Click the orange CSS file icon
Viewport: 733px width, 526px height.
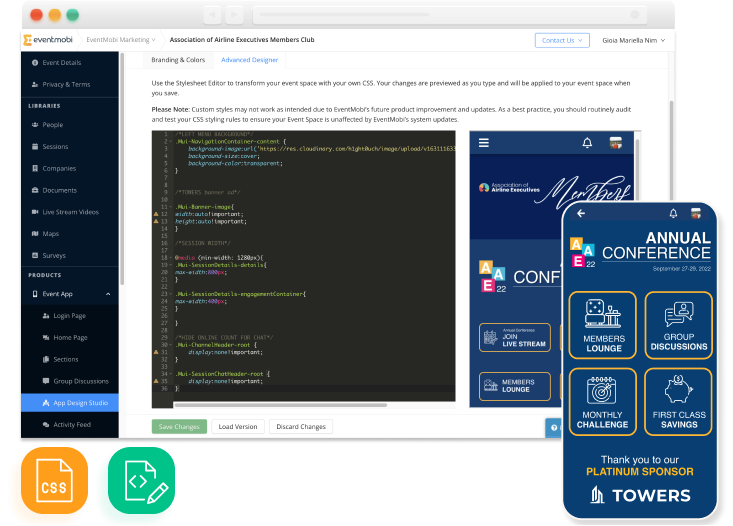click(x=55, y=481)
